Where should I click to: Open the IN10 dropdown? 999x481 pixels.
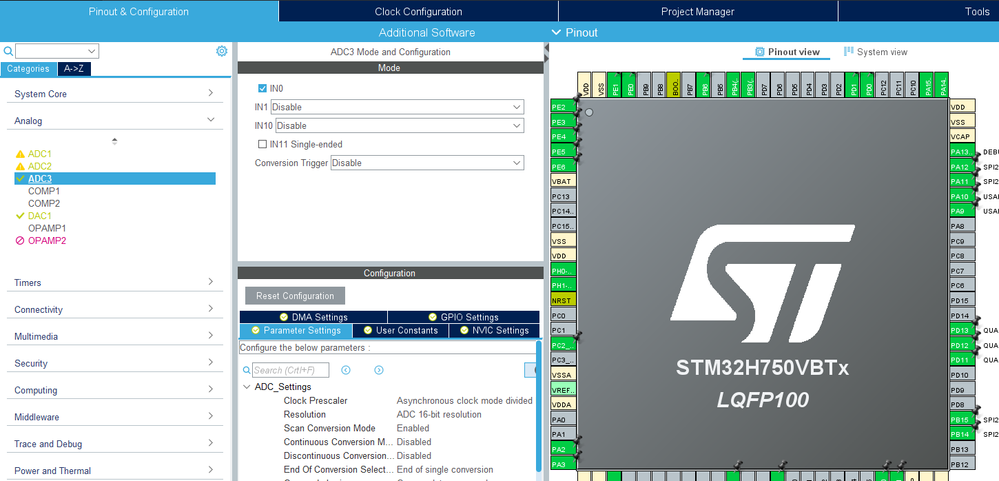[x=399, y=126]
